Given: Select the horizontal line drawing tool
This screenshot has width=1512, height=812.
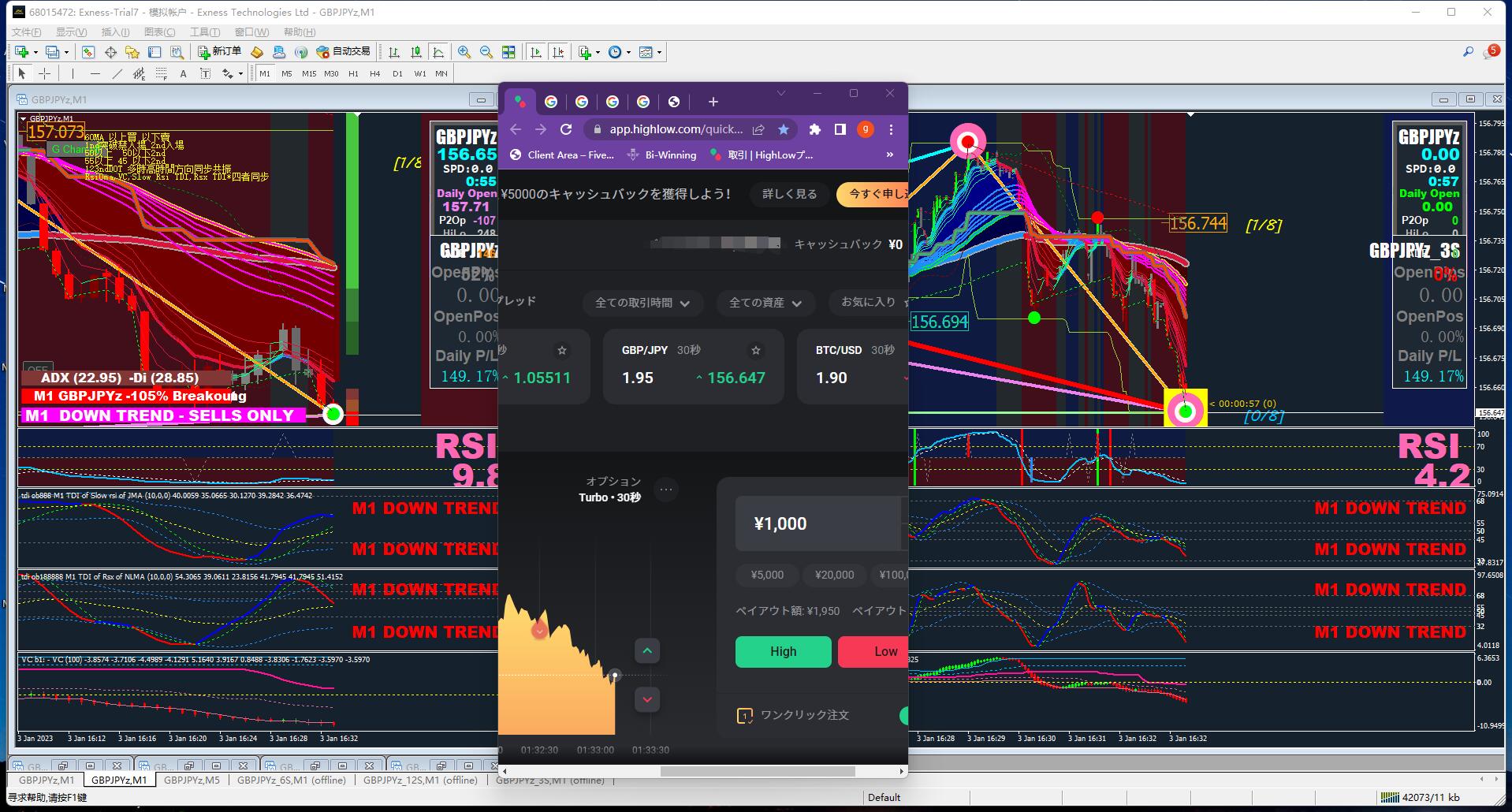Looking at the screenshot, I should pyautogui.click(x=95, y=73).
